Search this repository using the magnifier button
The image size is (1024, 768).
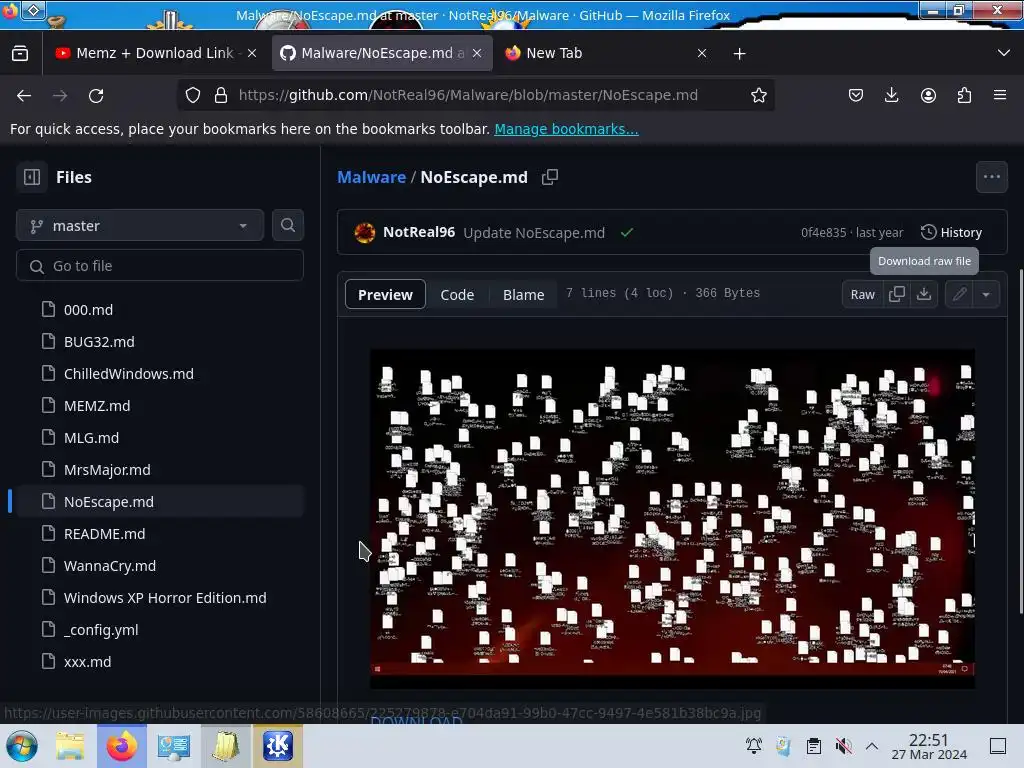(288, 225)
